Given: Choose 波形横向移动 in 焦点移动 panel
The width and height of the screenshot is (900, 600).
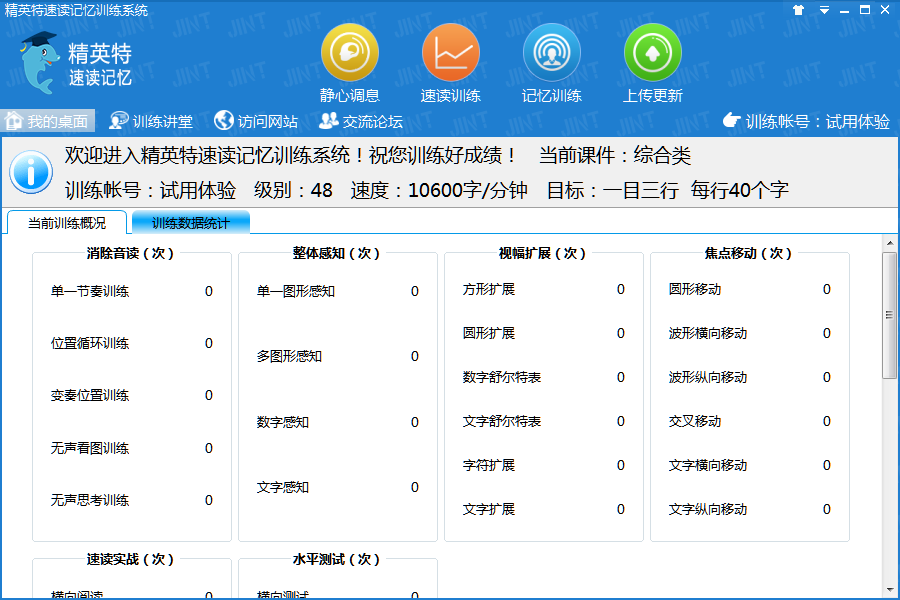Looking at the screenshot, I should [x=708, y=334].
